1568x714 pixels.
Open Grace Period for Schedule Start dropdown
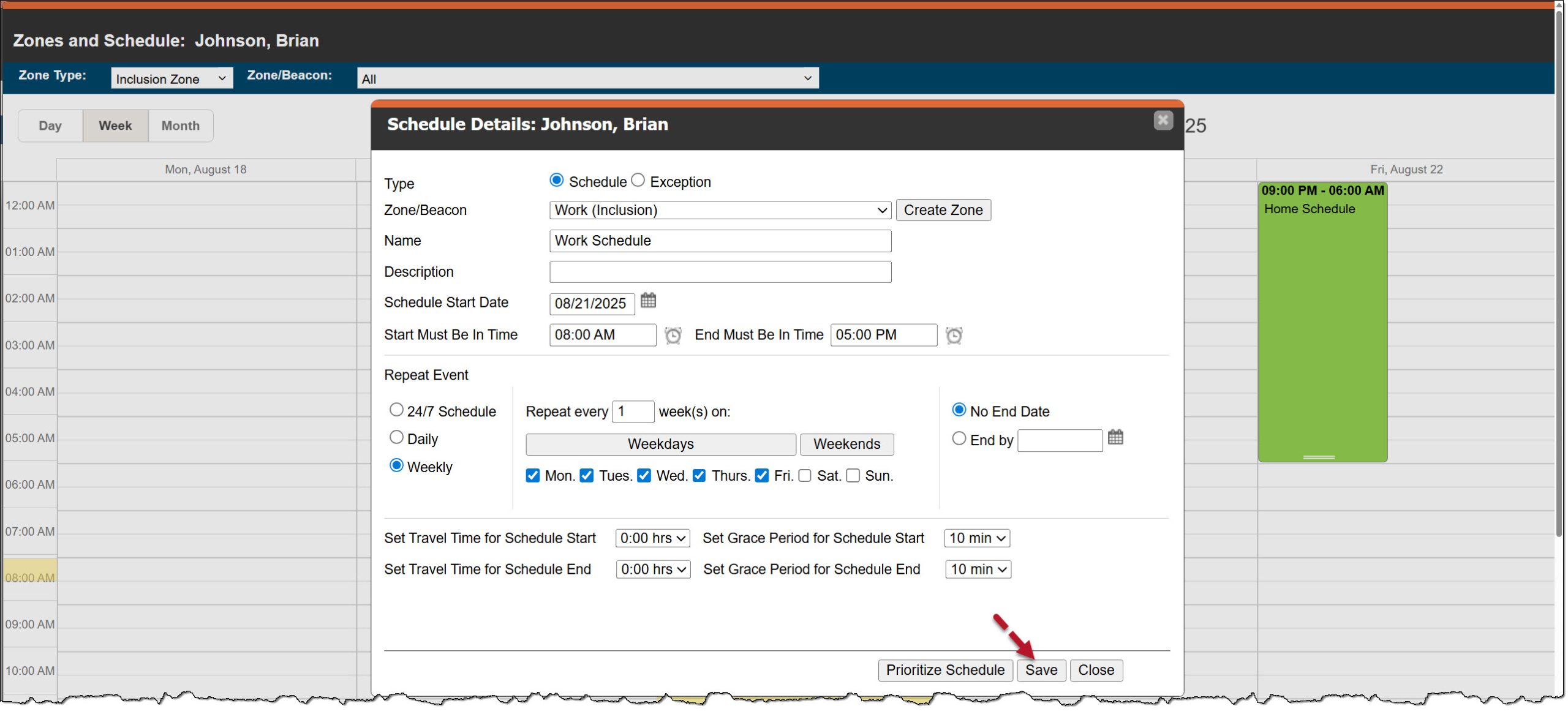tap(976, 538)
